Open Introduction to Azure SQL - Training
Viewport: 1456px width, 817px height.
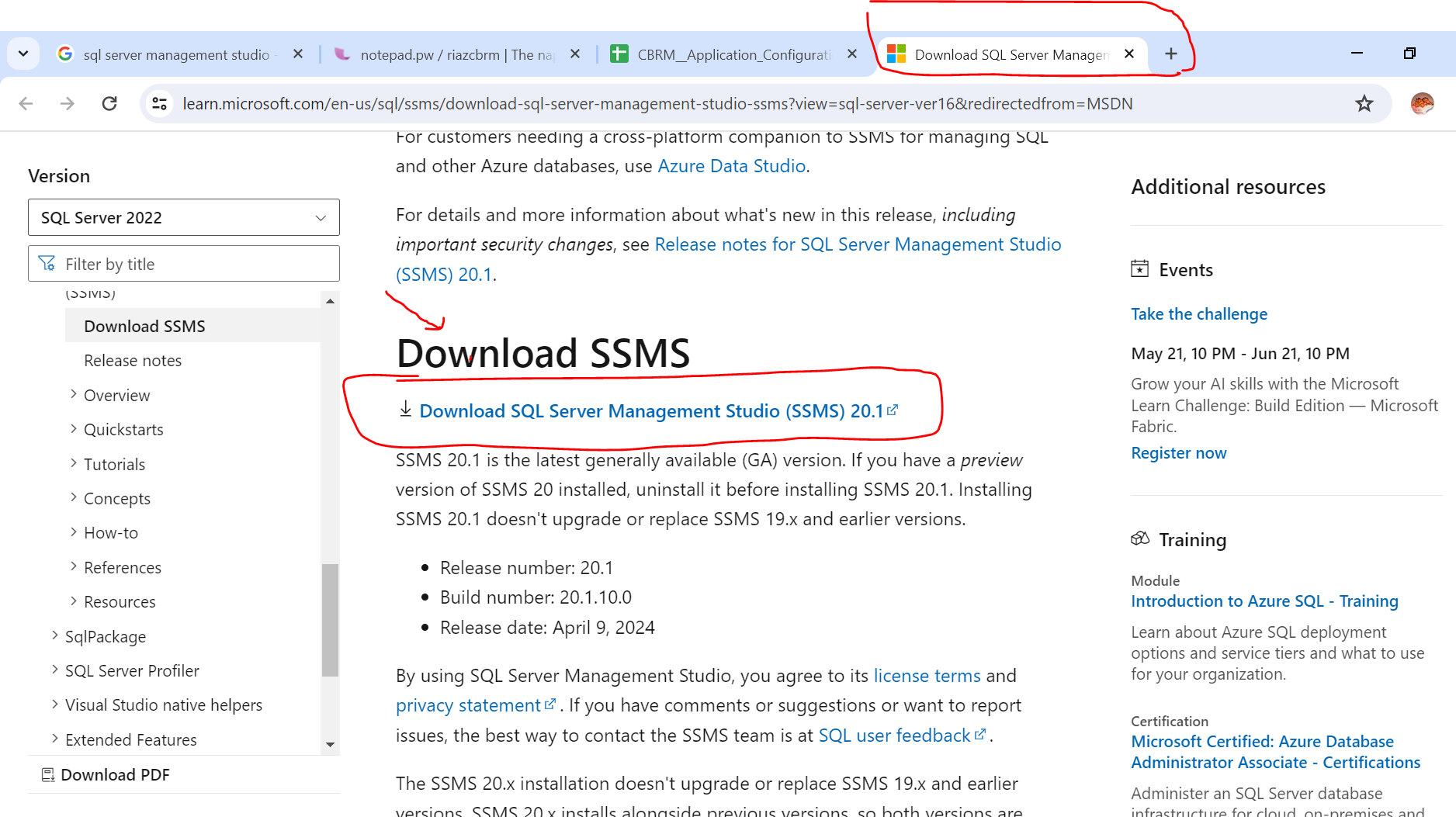(1264, 601)
